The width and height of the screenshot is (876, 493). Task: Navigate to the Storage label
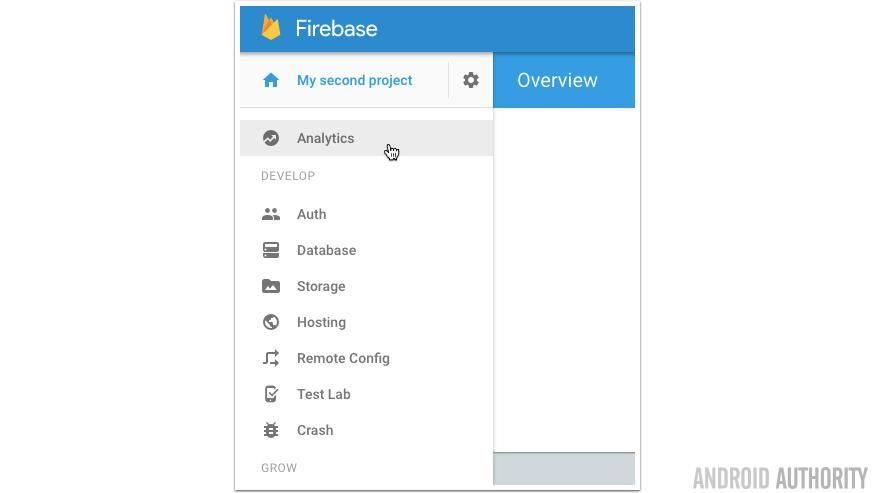[x=321, y=286]
